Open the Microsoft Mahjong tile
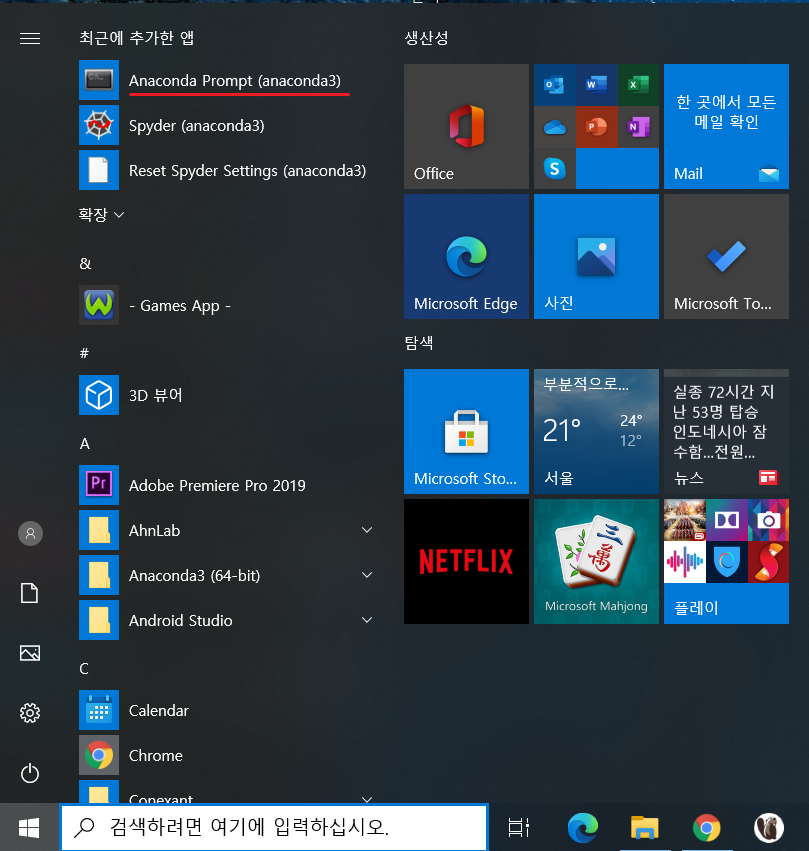The height and width of the screenshot is (851, 809). click(x=596, y=561)
